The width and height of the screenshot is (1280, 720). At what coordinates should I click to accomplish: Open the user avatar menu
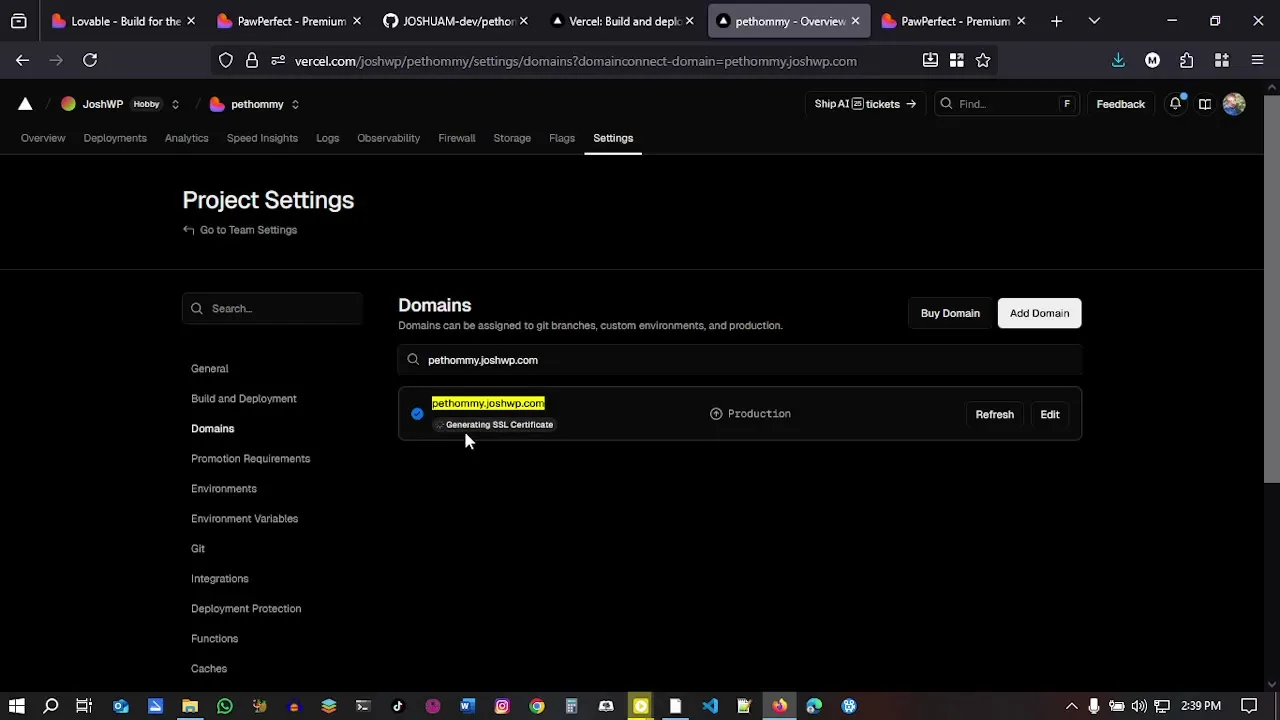pos(1234,104)
